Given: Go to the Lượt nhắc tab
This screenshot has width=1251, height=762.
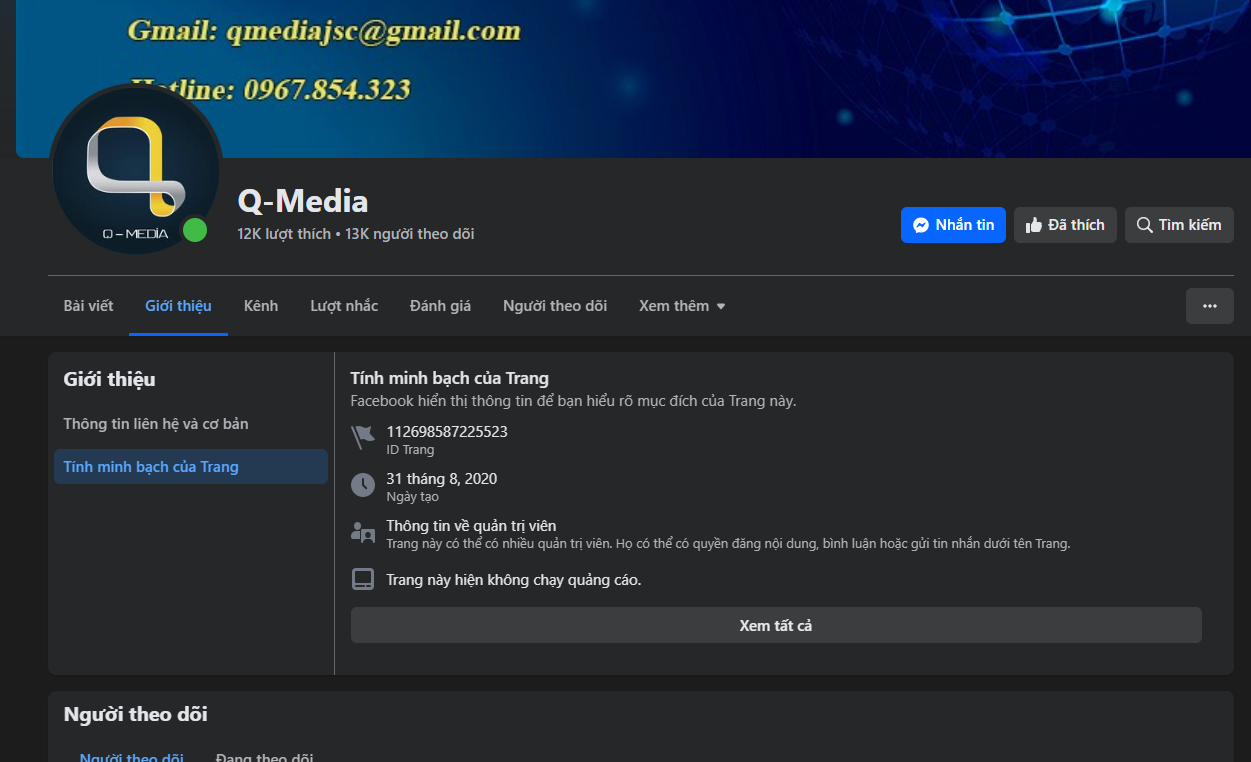Looking at the screenshot, I should [x=344, y=306].
